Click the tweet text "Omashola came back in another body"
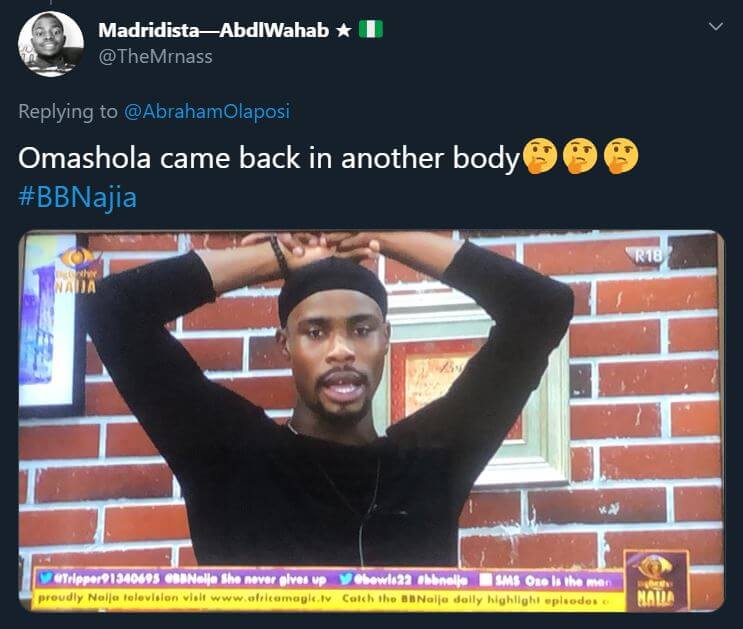Viewport: 743px width, 629px height. point(269,158)
